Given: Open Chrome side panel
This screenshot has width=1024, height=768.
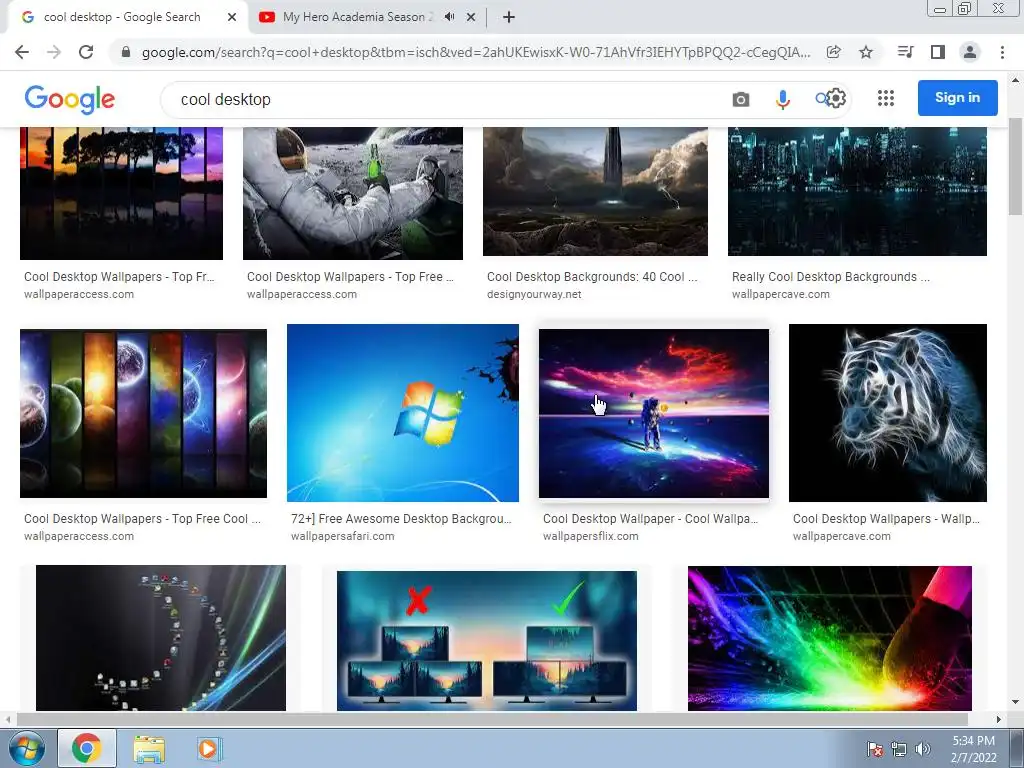Looking at the screenshot, I should (938, 52).
